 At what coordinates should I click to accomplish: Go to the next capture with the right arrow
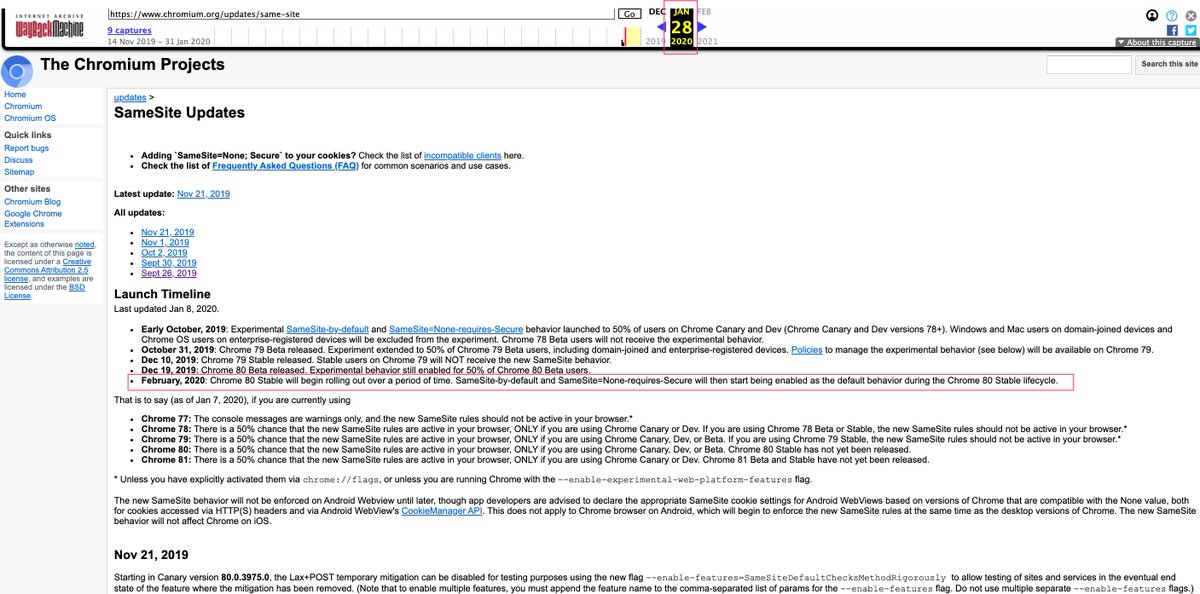[x=701, y=26]
